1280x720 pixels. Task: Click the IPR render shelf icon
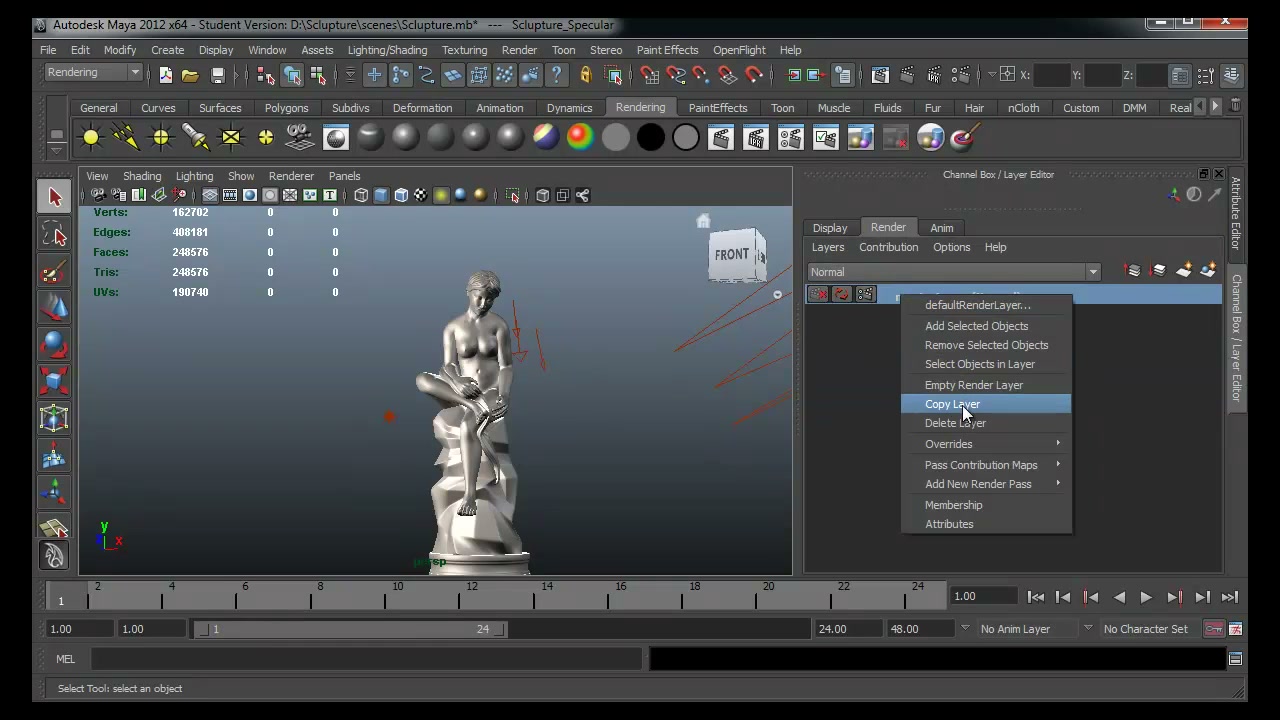[x=756, y=138]
